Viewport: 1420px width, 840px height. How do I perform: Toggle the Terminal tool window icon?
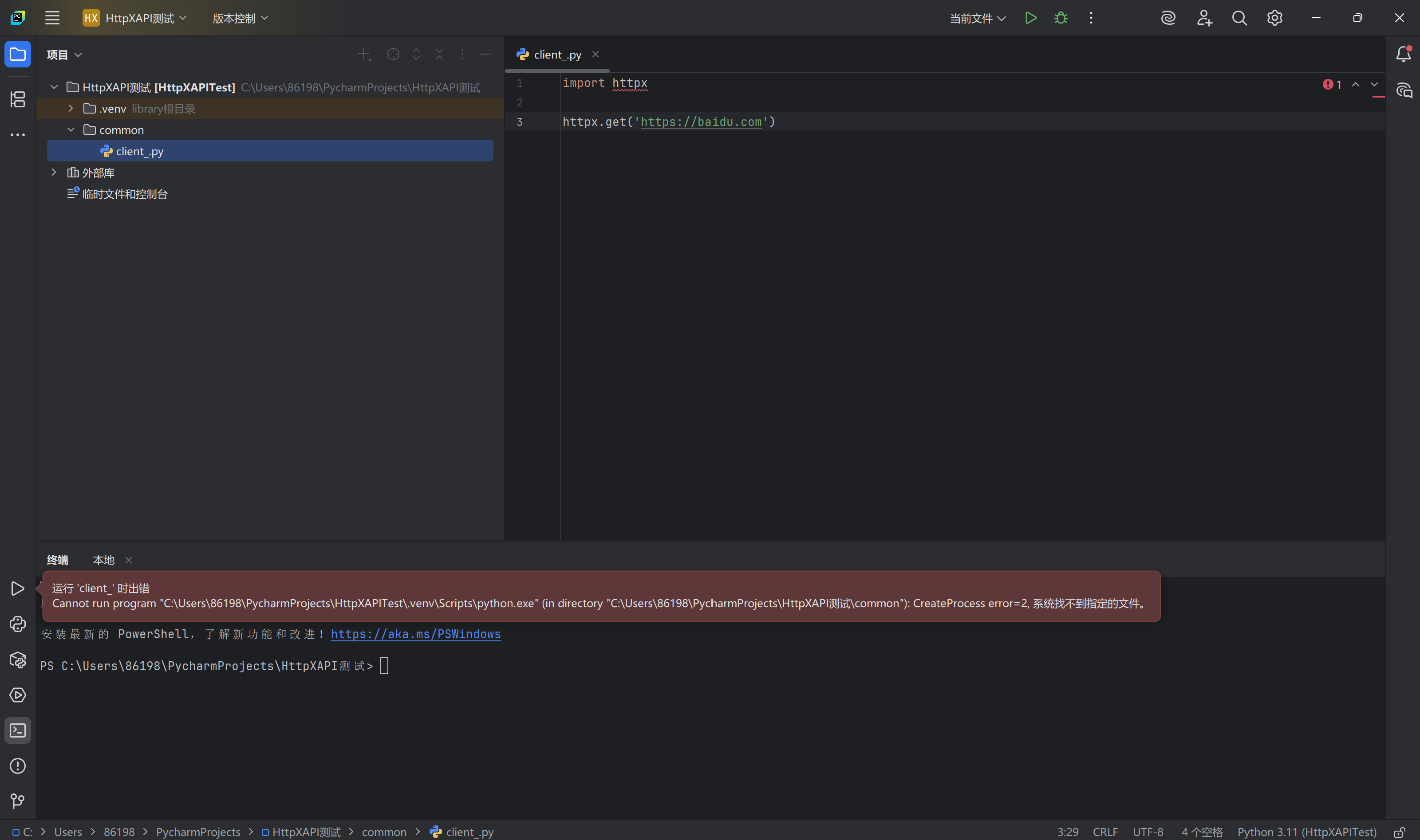tap(18, 730)
